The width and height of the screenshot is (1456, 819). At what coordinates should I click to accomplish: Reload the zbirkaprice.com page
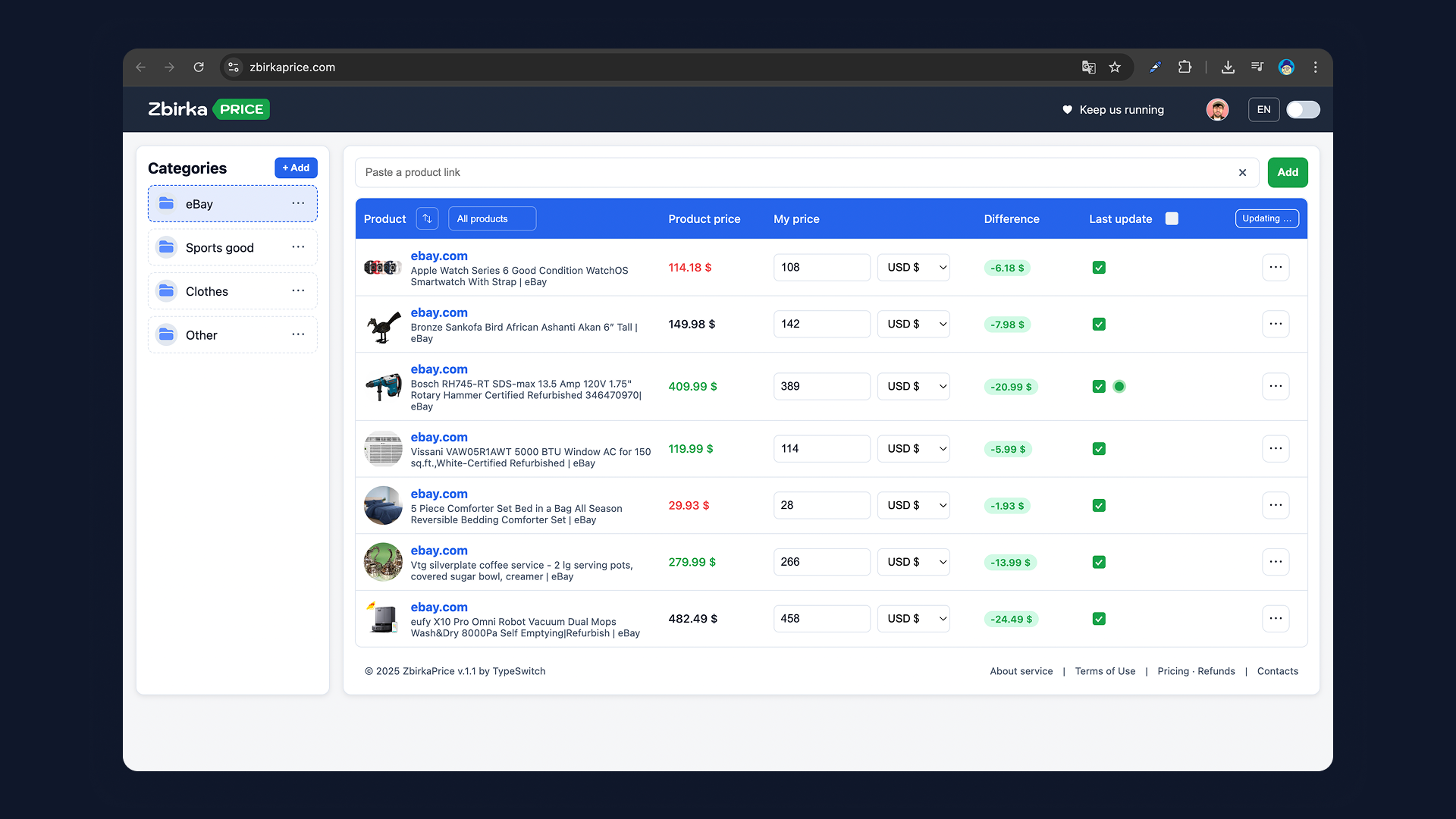pyautogui.click(x=199, y=67)
